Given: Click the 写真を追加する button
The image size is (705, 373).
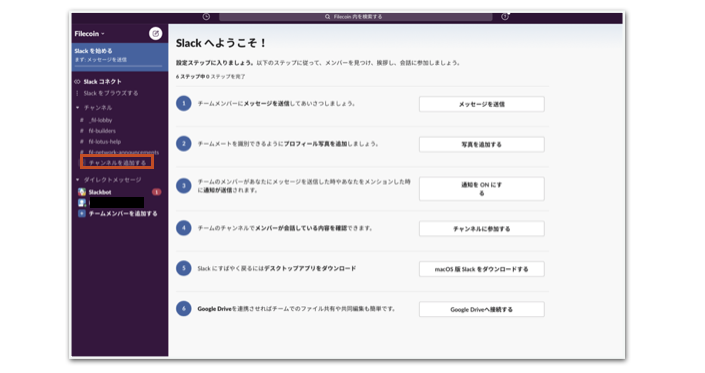Looking at the screenshot, I should point(482,145).
